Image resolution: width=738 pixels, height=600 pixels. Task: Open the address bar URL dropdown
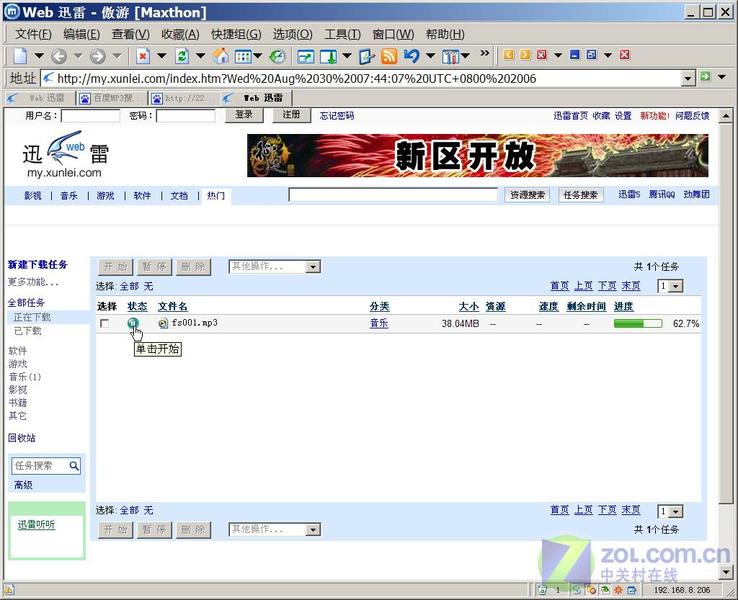pyautogui.click(x=689, y=78)
